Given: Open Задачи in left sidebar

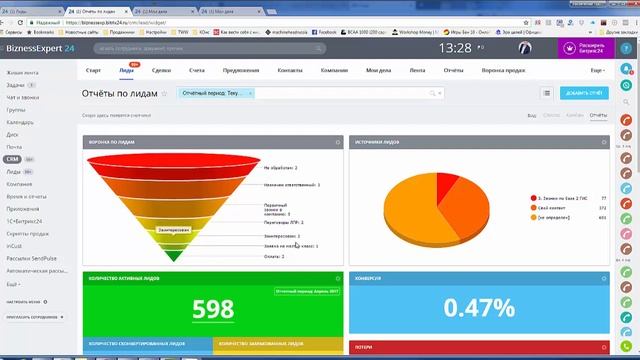Looking at the screenshot, I should click(16, 85).
